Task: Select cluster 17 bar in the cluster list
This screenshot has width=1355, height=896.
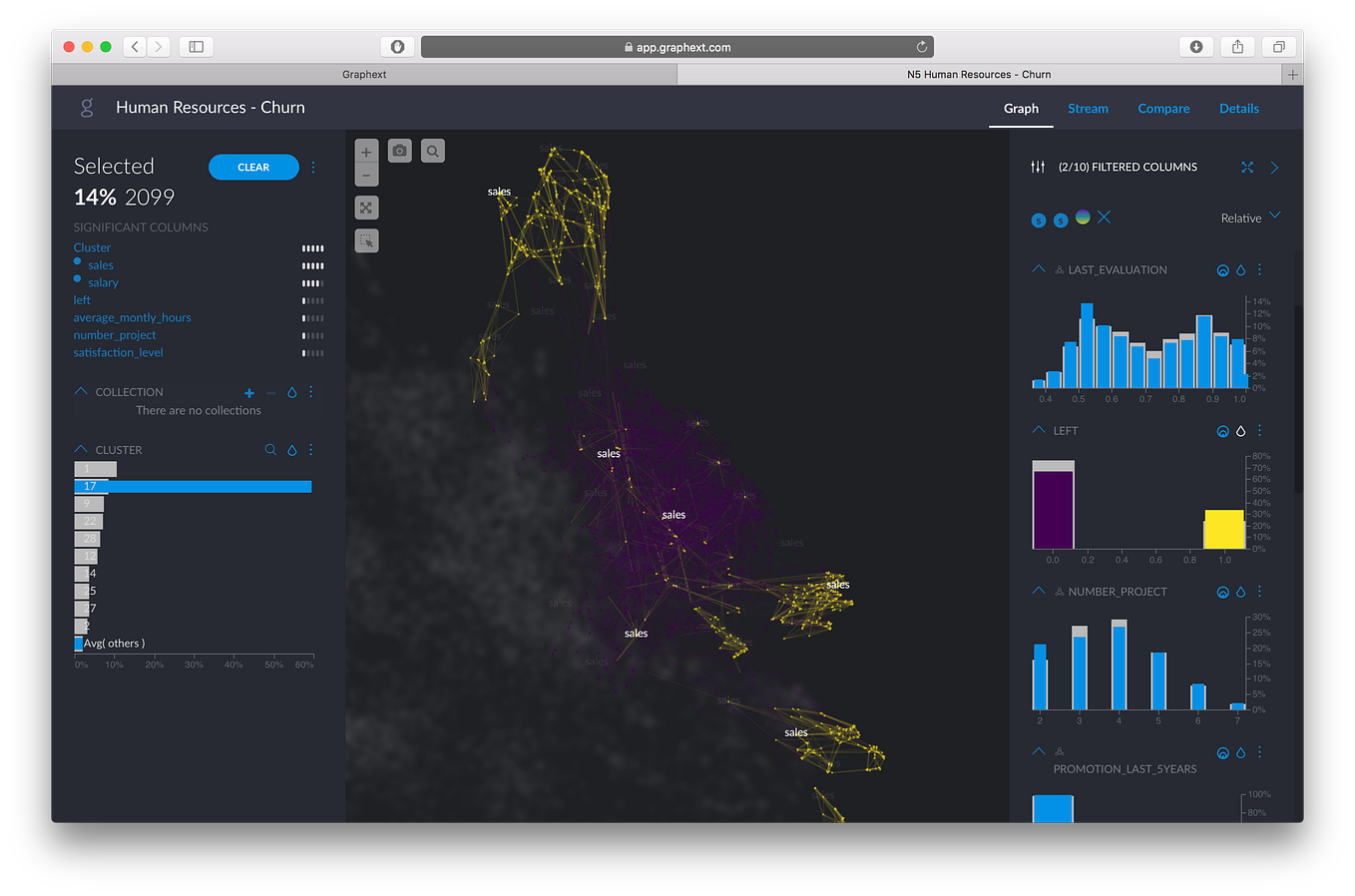Action: [192, 486]
